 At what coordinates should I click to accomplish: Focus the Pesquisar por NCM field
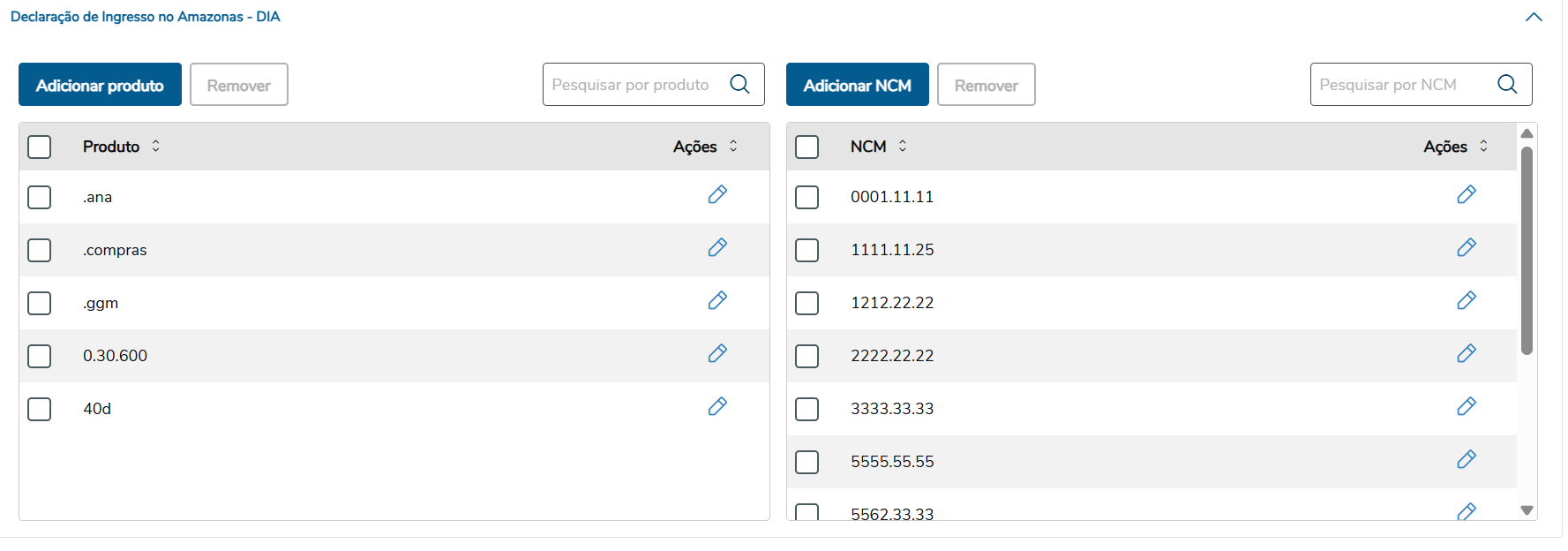click(1403, 85)
